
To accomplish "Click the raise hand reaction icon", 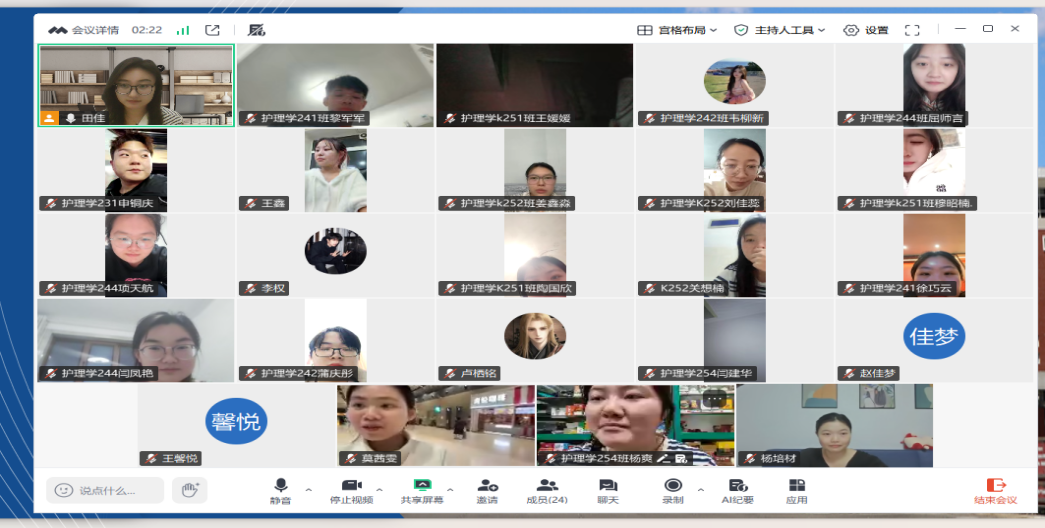I will 189,490.
